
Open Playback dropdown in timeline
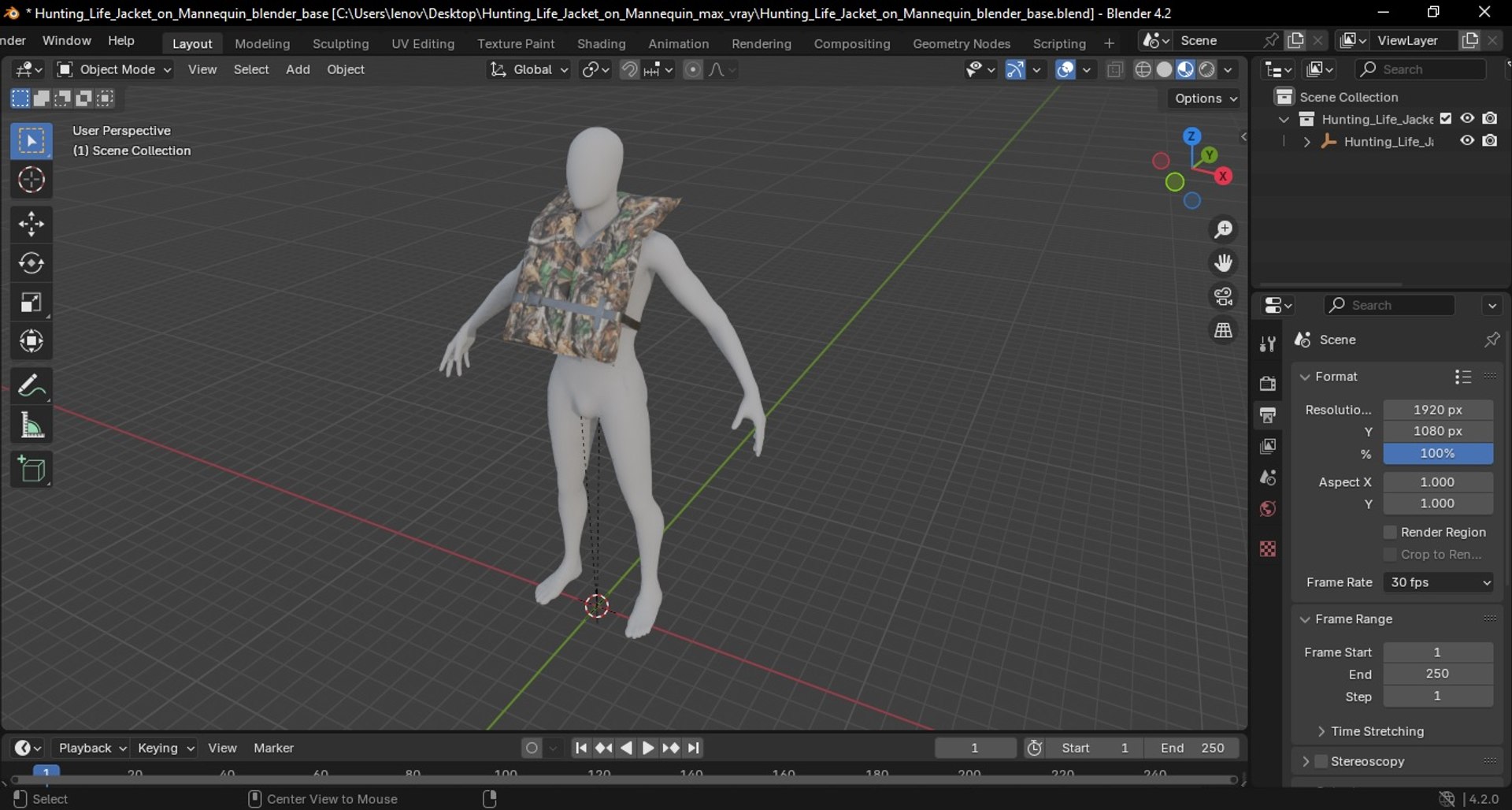pos(93,748)
